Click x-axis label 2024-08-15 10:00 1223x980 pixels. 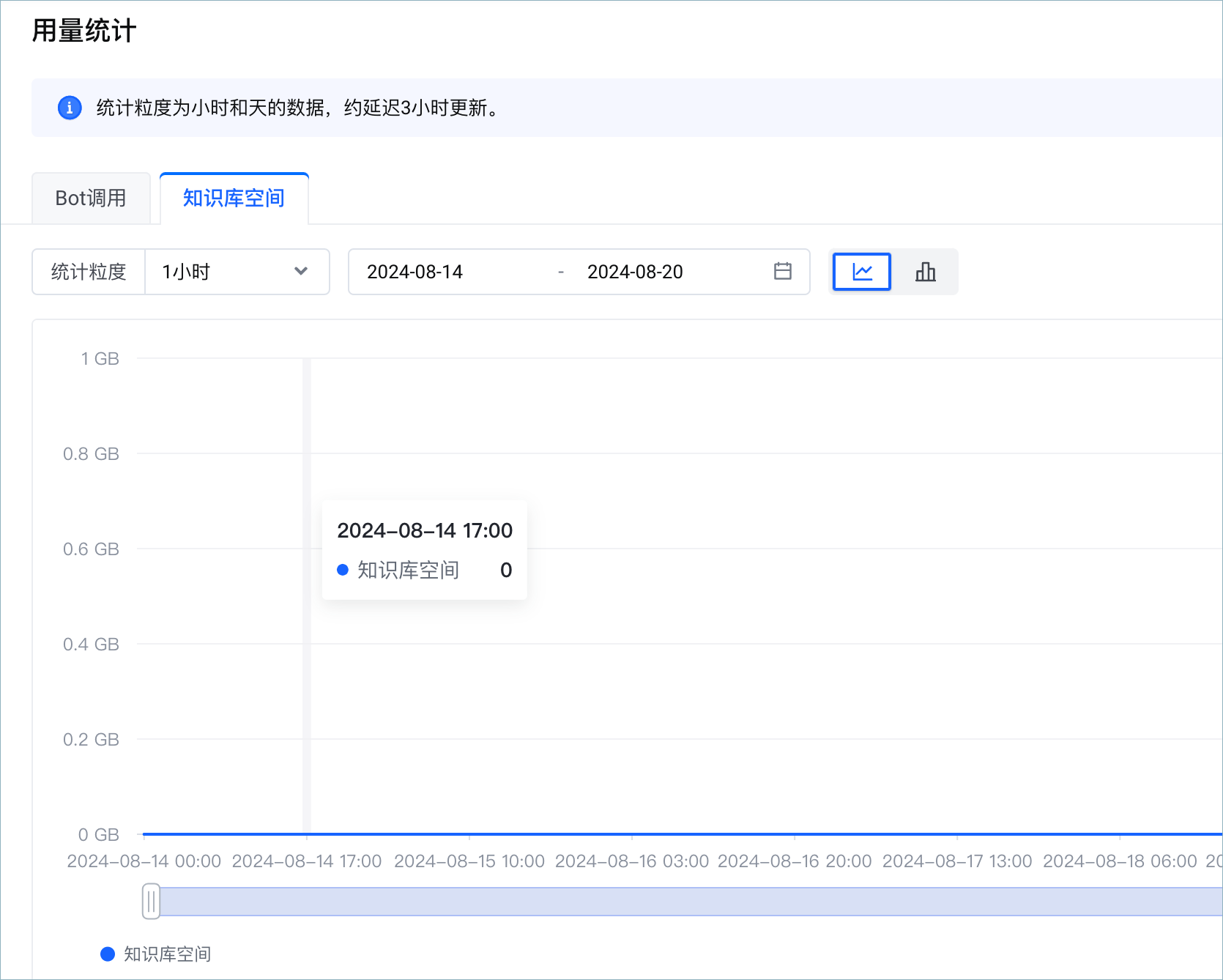pyautogui.click(x=469, y=861)
